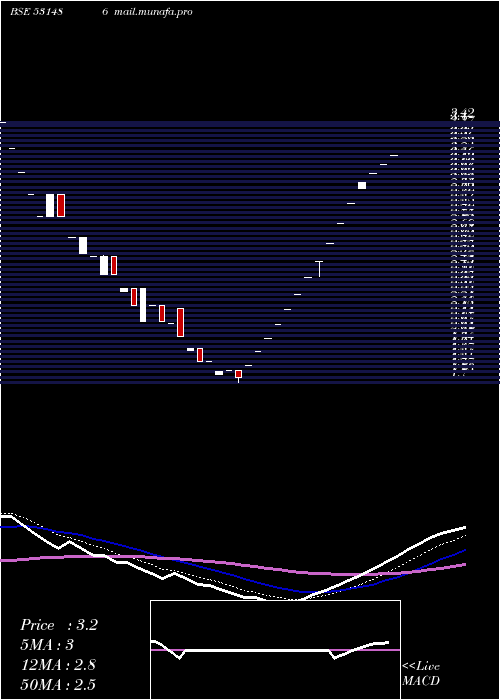Click the 'BSE 53148' ticker label
500x700 pixels.
pyautogui.click(x=36, y=12)
